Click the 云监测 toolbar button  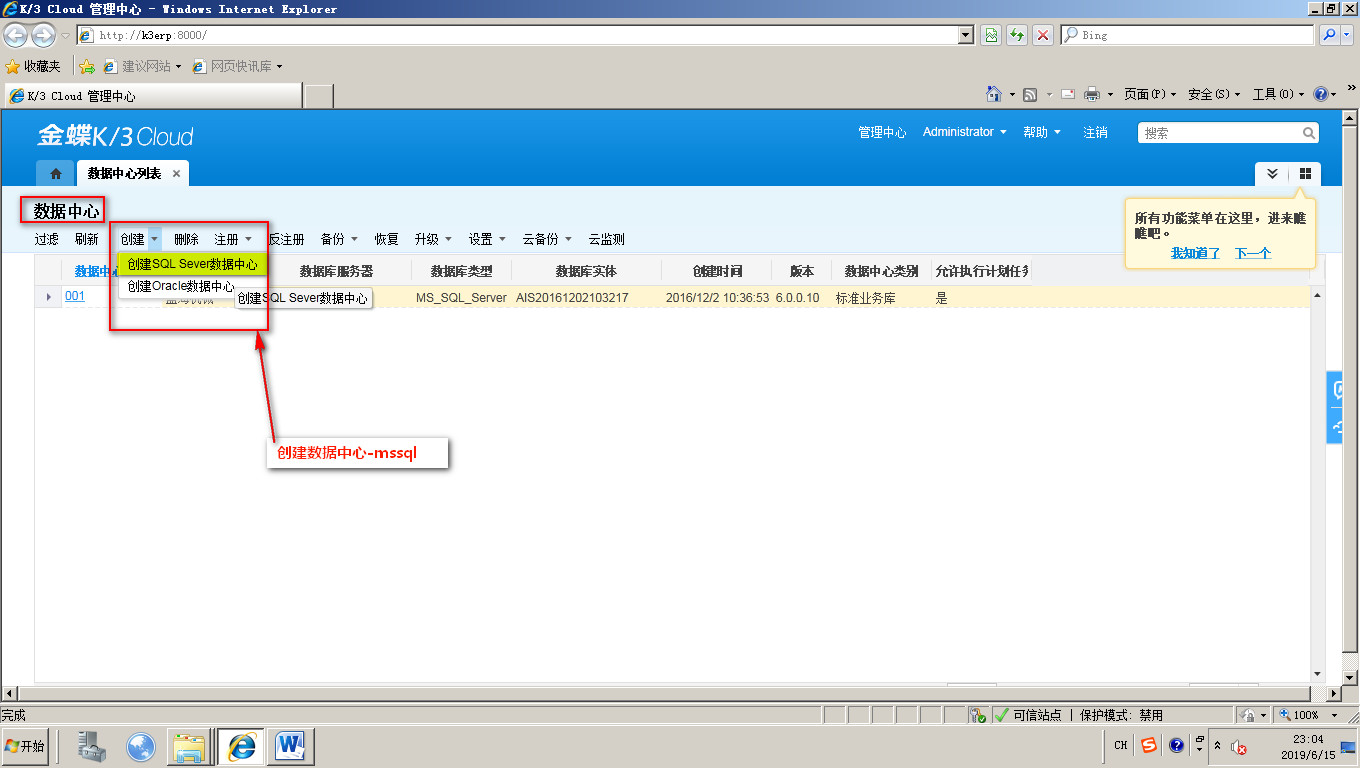click(x=606, y=240)
